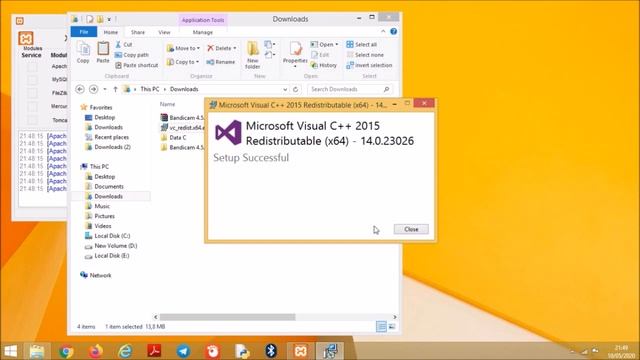The height and width of the screenshot is (360, 640).
Task: Switch to the Home ribbon tab
Action: 111,32
